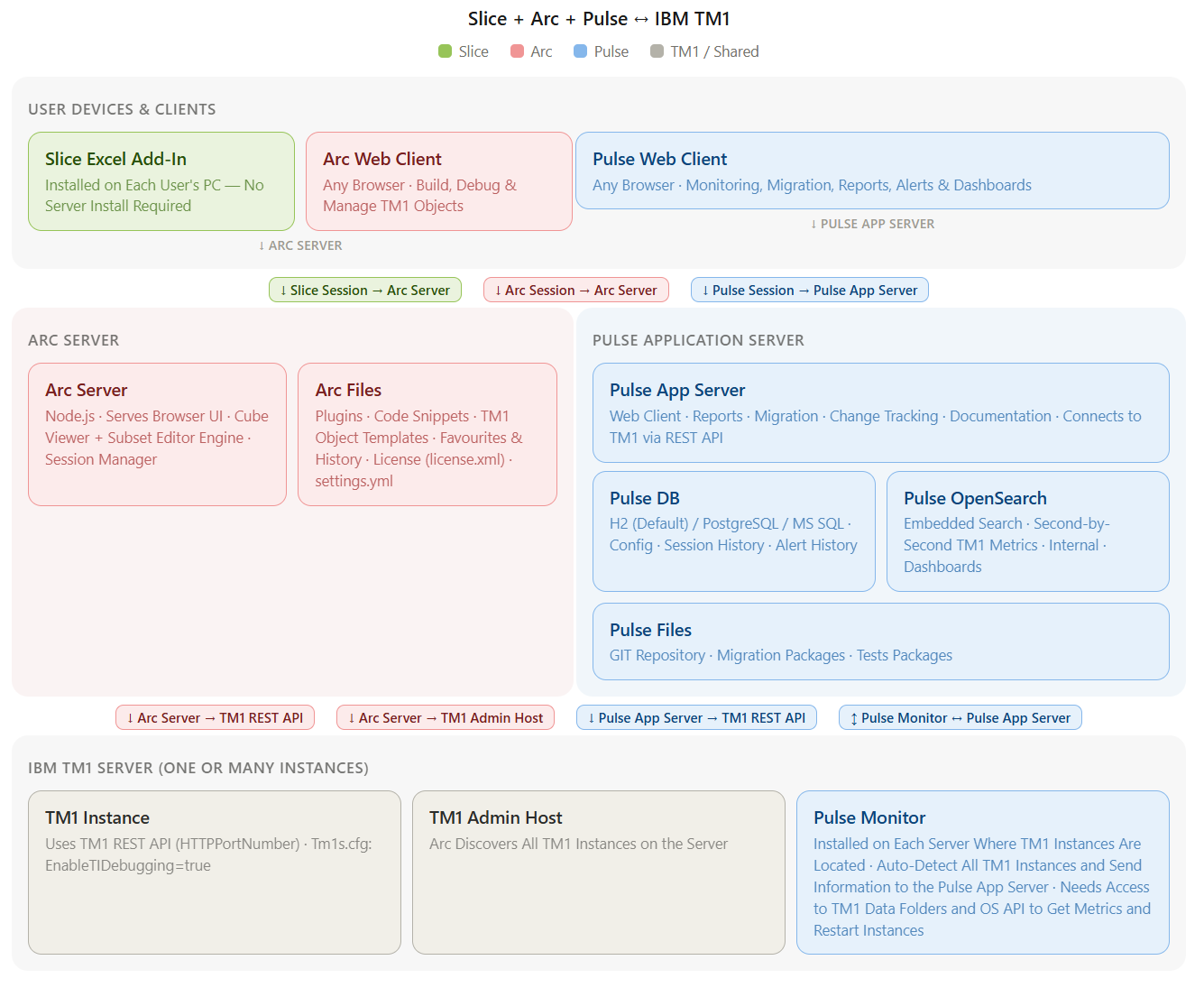Click the 'ARC SERVER' section heading
Image resolution: width=1204 pixels, height=997 pixels.
tap(74, 340)
